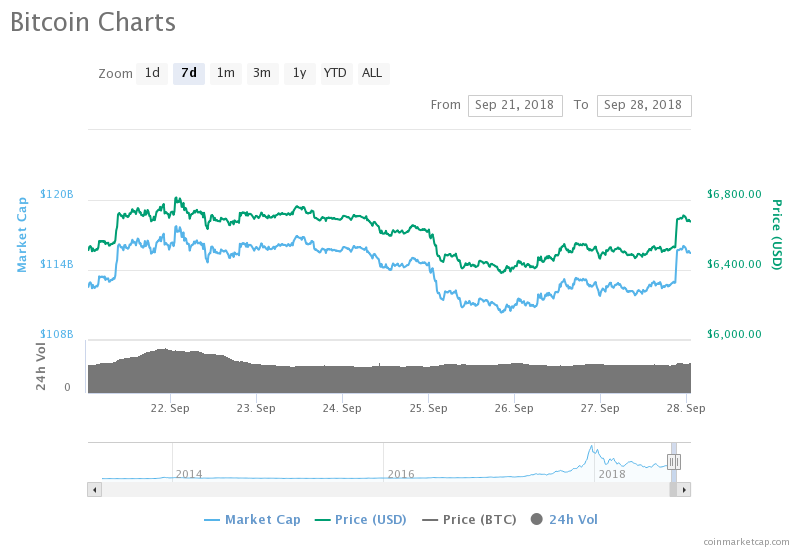Edit the From date Sep 21, 2018
The width and height of the screenshot is (800, 550).
(x=515, y=106)
